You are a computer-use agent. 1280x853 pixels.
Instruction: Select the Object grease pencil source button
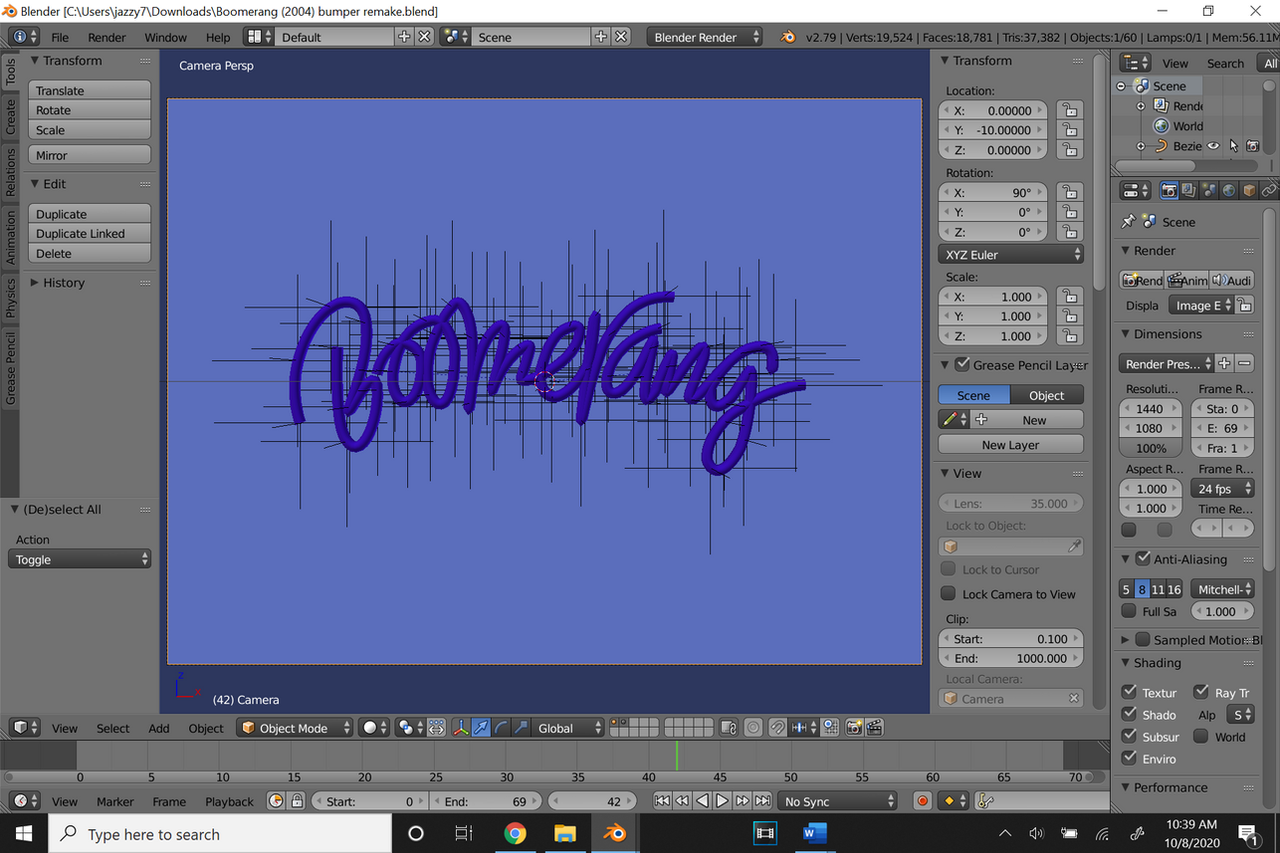tap(1047, 395)
